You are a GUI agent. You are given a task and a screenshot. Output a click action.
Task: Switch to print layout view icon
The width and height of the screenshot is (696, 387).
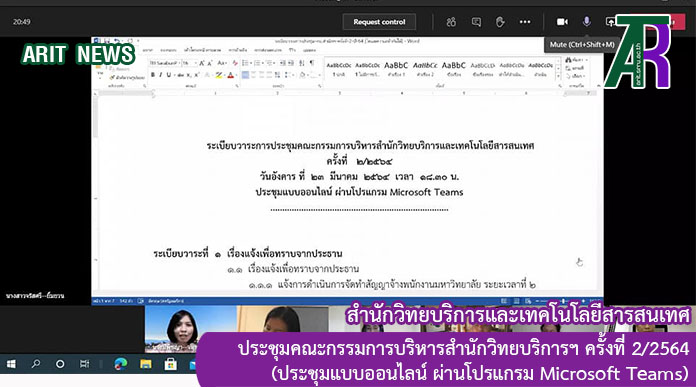click(516, 301)
